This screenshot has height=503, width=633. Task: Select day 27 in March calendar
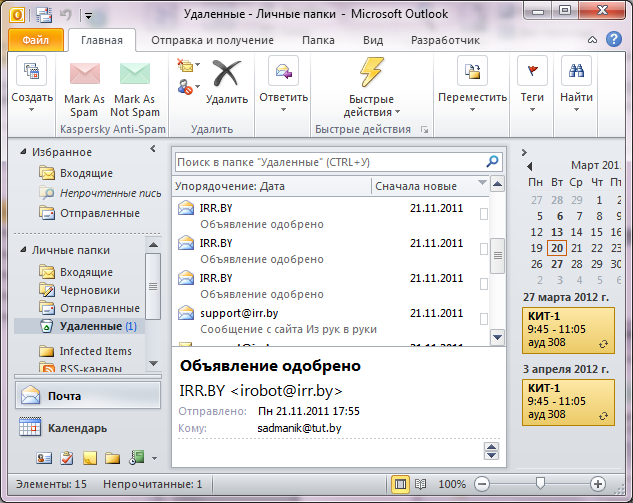coord(557,264)
